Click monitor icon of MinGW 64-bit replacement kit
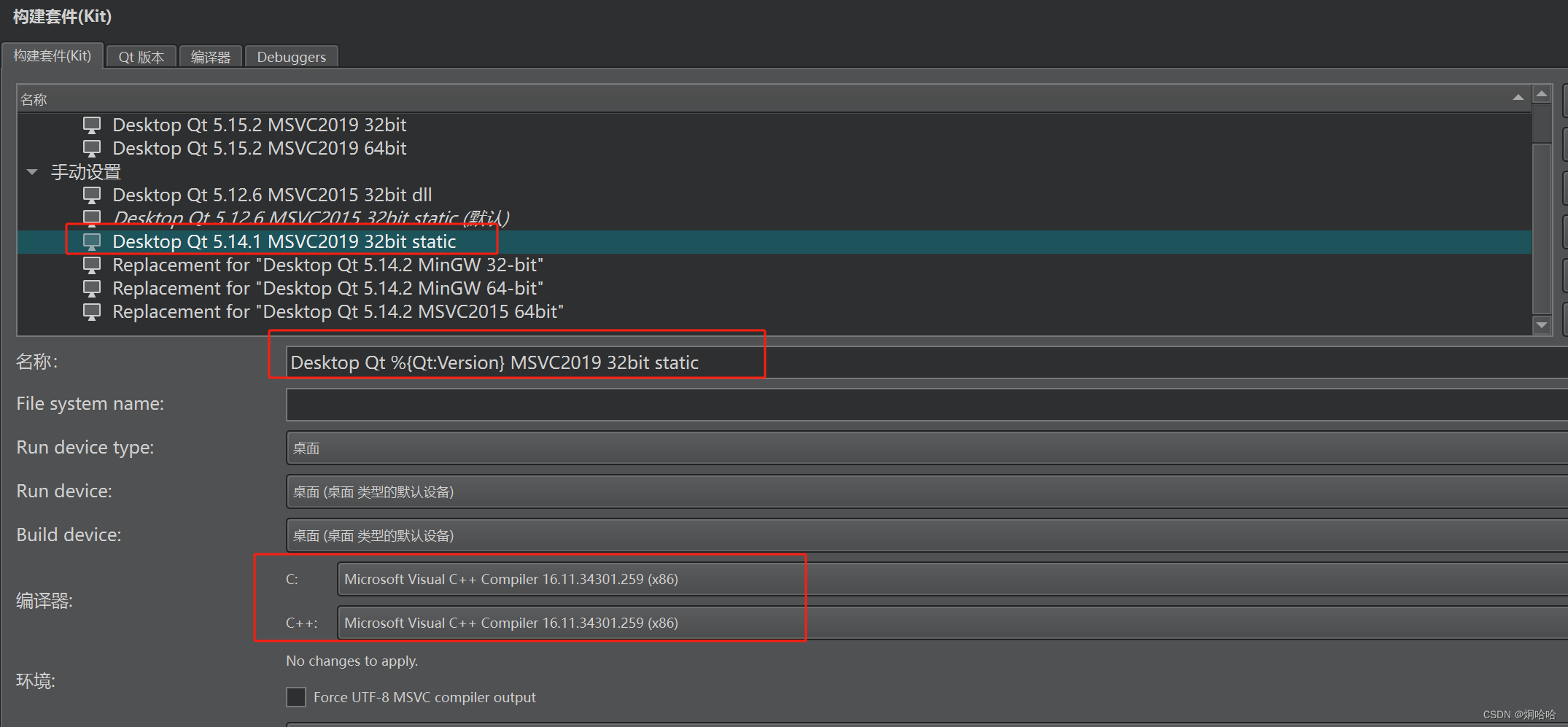This screenshot has height=727, width=1568. pyautogui.click(x=92, y=289)
